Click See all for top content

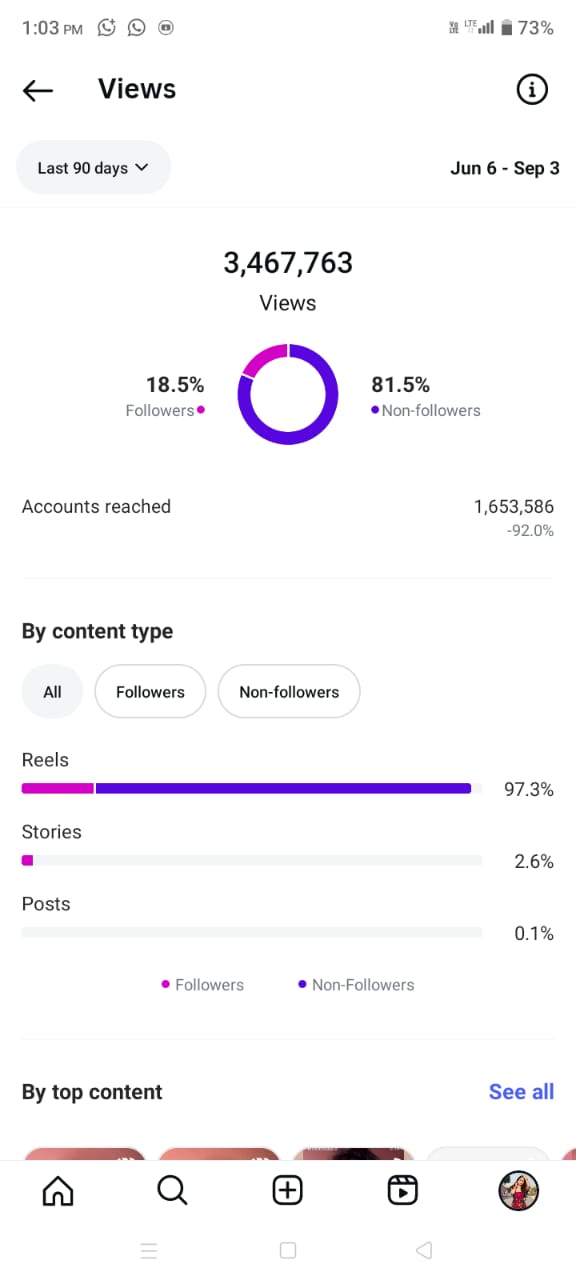[x=521, y=1092]
